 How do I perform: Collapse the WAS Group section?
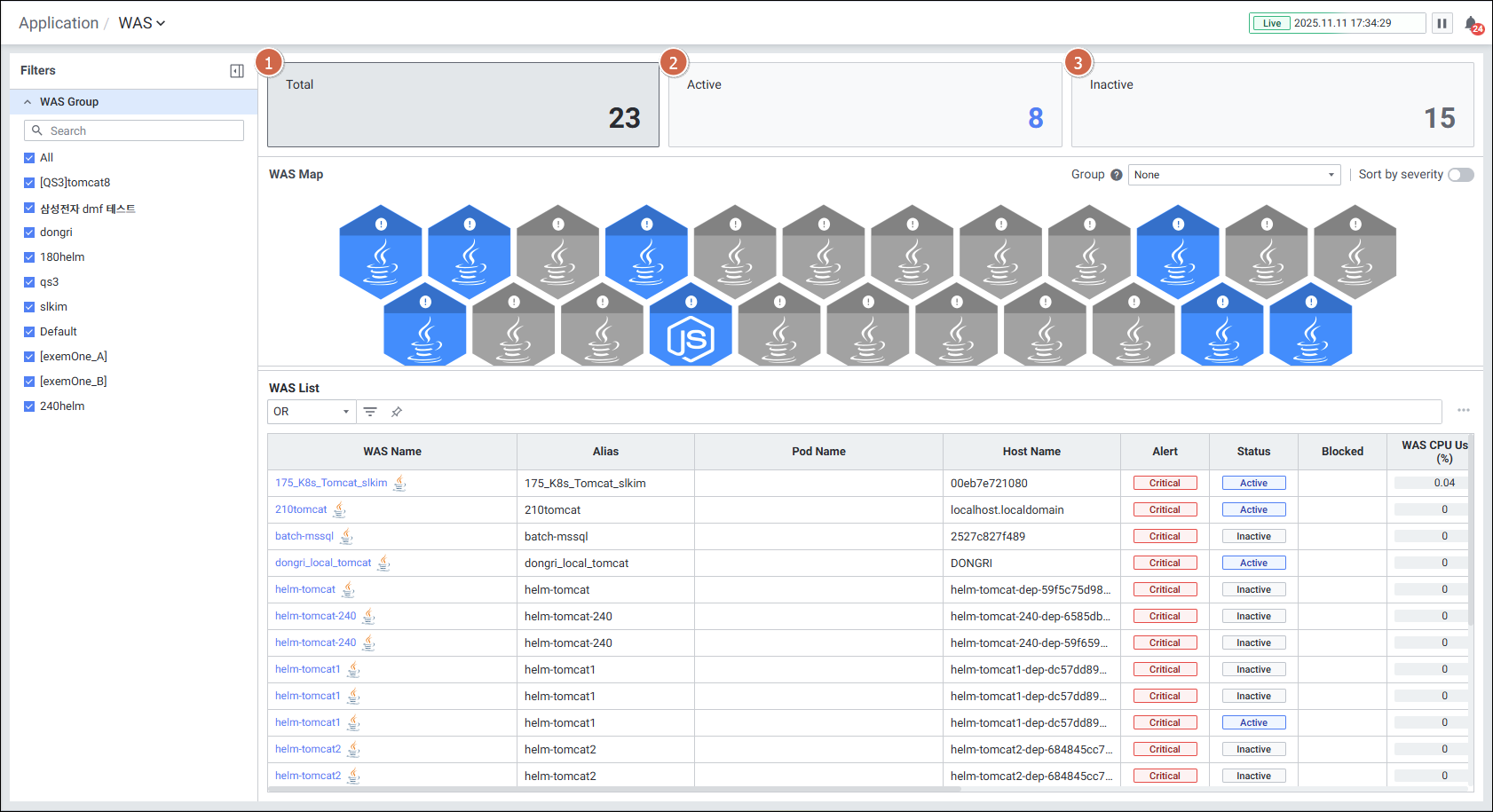(28, 102)
